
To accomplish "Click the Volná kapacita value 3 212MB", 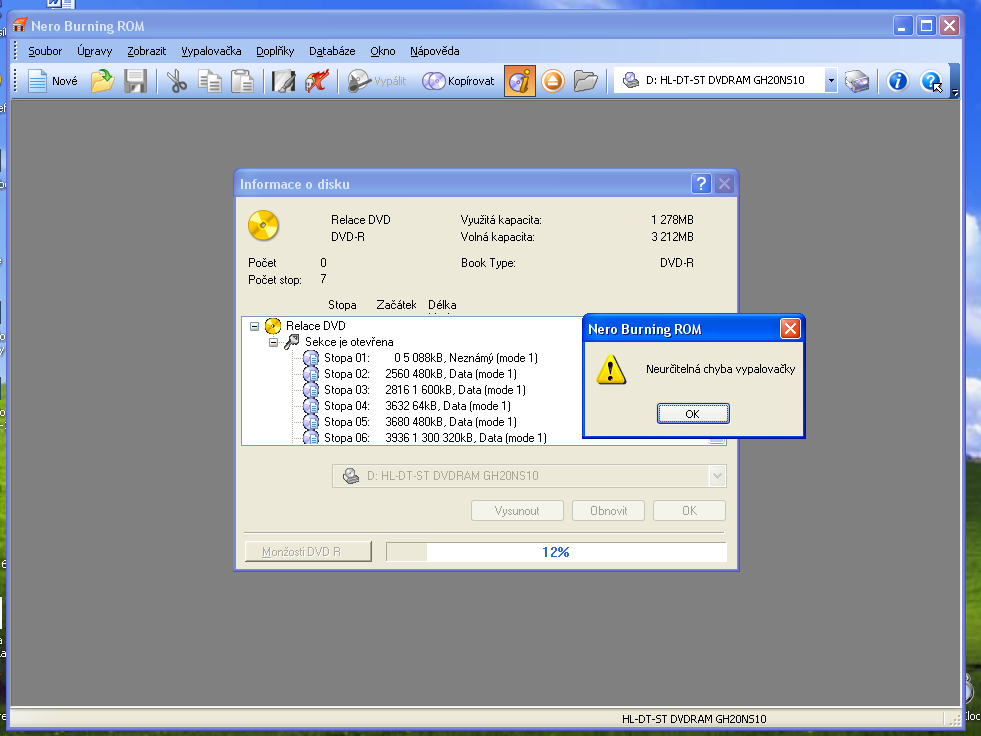I will 672,237.
